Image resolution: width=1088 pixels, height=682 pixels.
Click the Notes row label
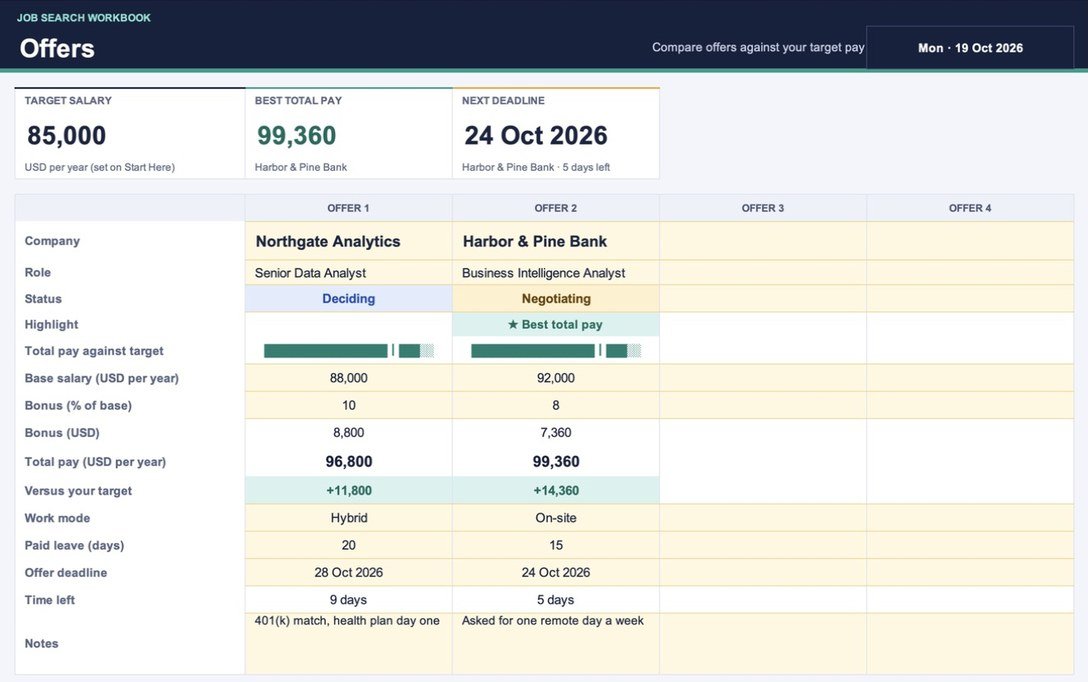pos(42,643)
